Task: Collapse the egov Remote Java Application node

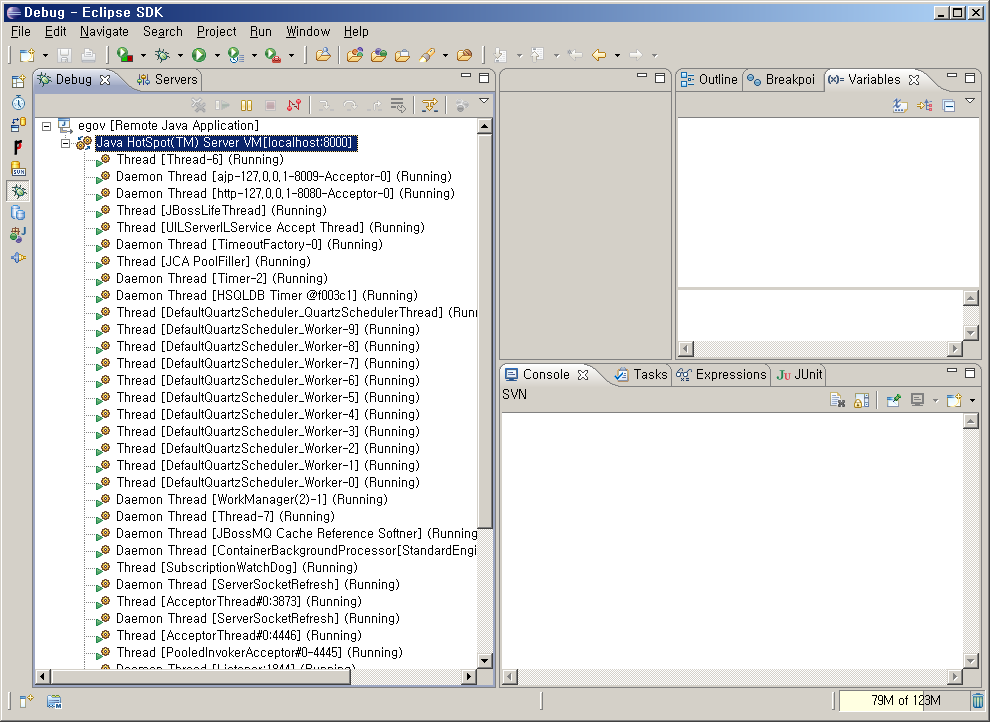Action: tap(46, 126)
